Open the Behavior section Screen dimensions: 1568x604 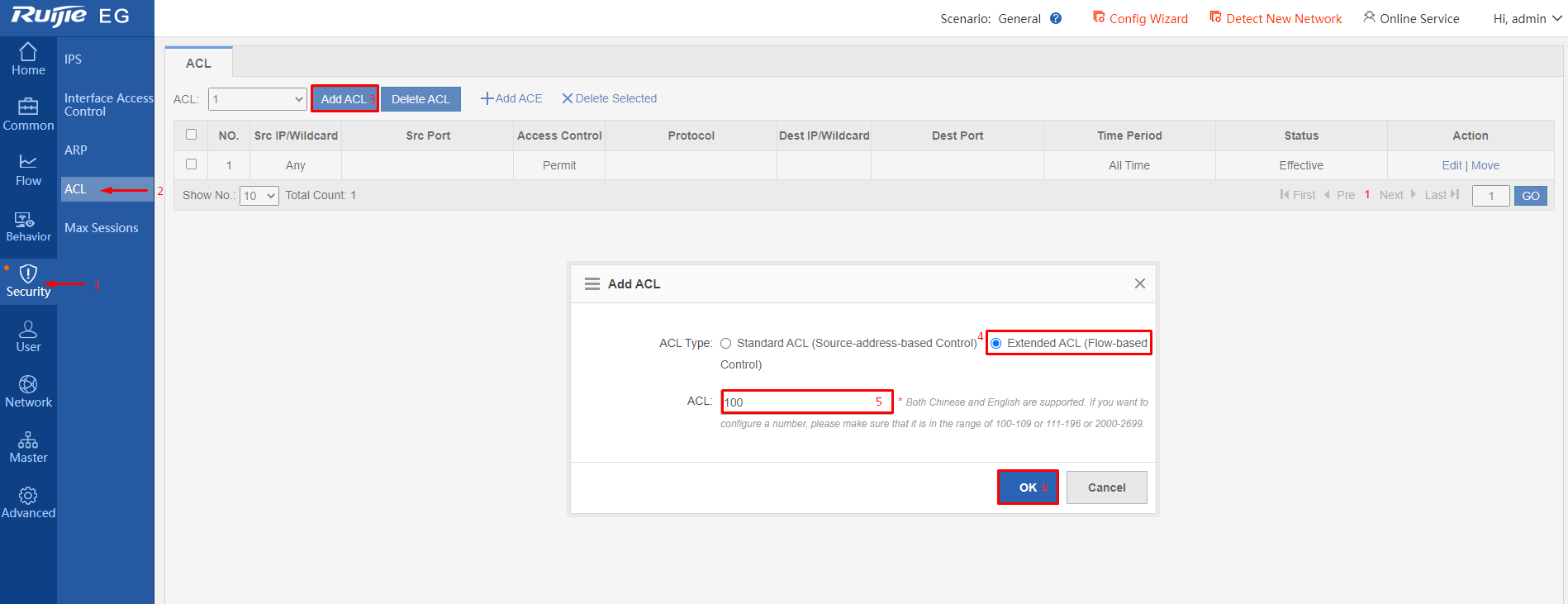click(28, 226)
